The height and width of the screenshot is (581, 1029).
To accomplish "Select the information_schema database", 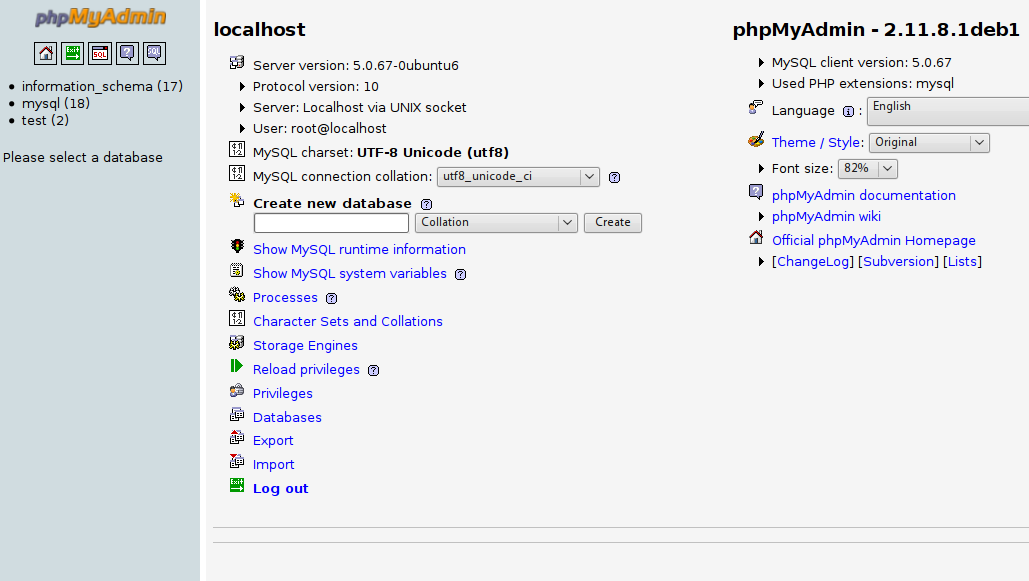I will [x=87, y=86].
